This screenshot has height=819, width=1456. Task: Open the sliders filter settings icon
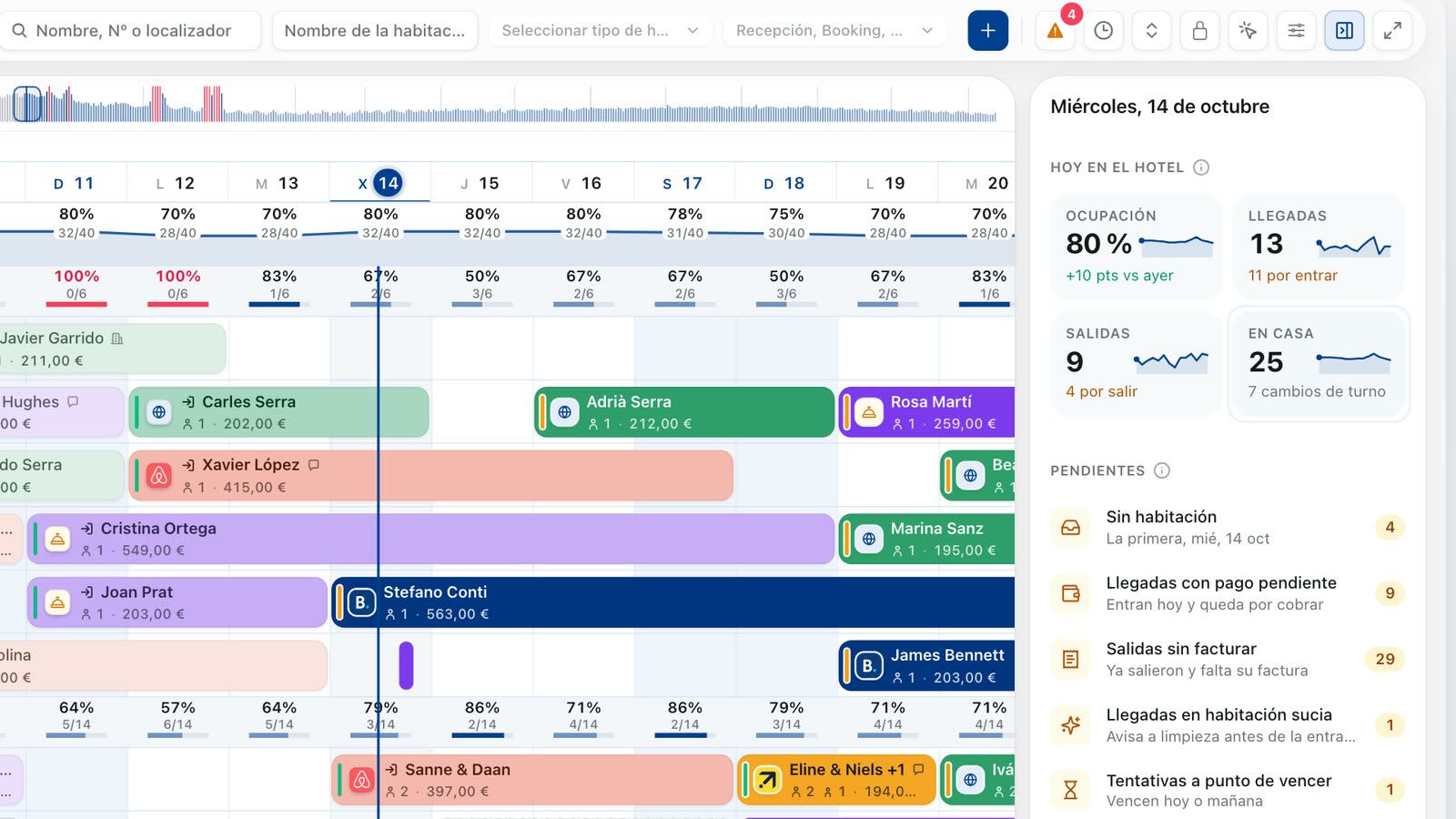(x=1296, y=31)
